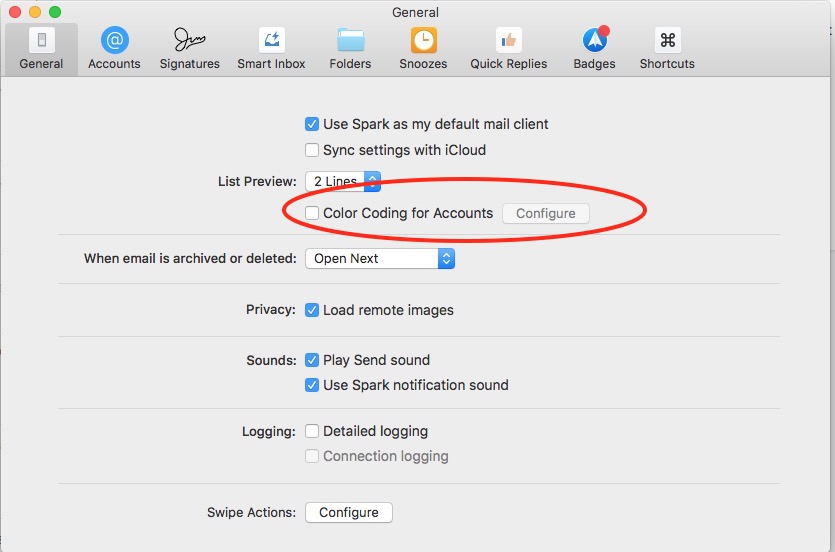Click the Privacy: label
835x552 pixels.
pos(271,310)
